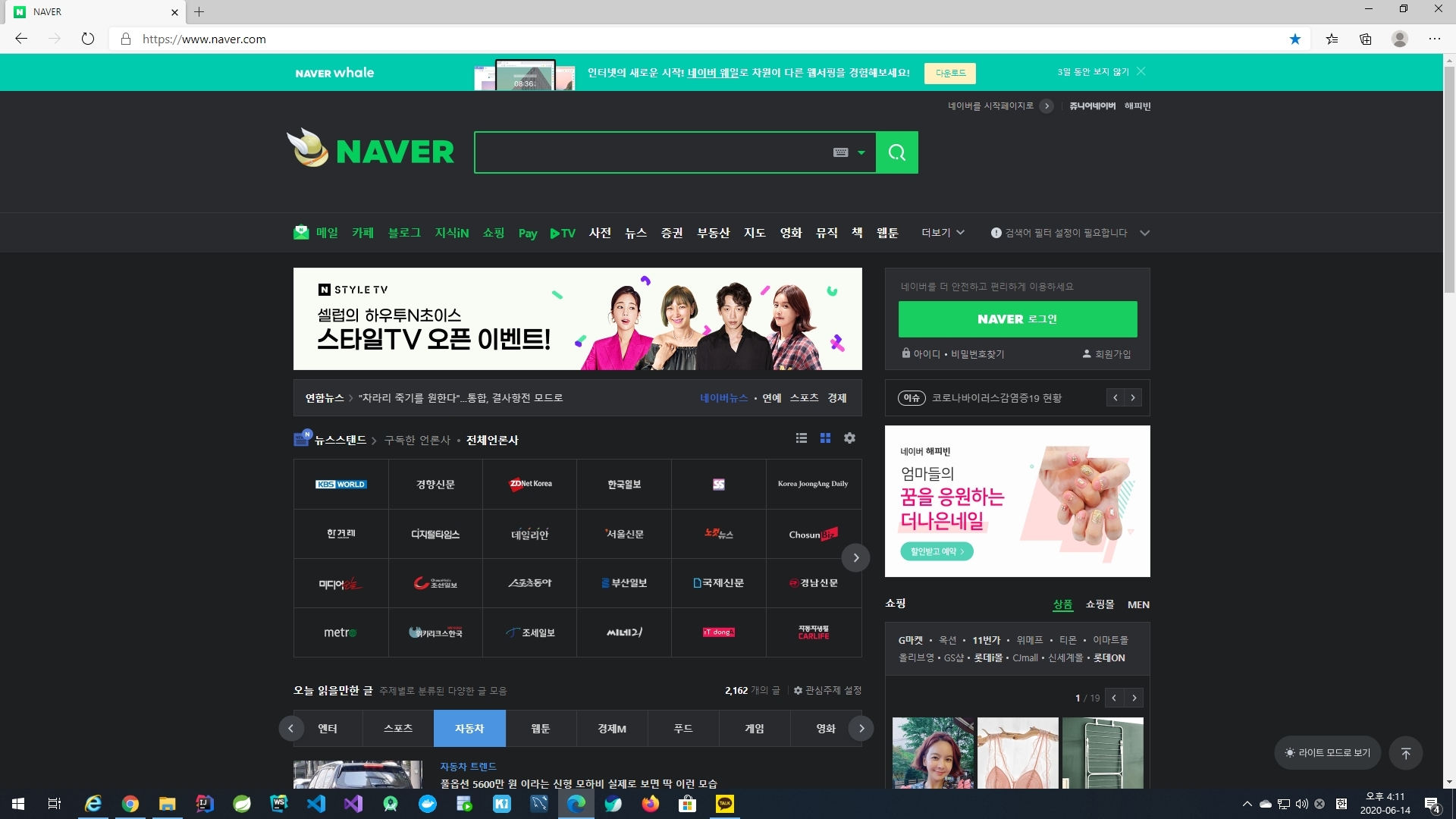Open the on-screen keyboard icon in search box
1456x819 pixels.
[x=840, y=152]
